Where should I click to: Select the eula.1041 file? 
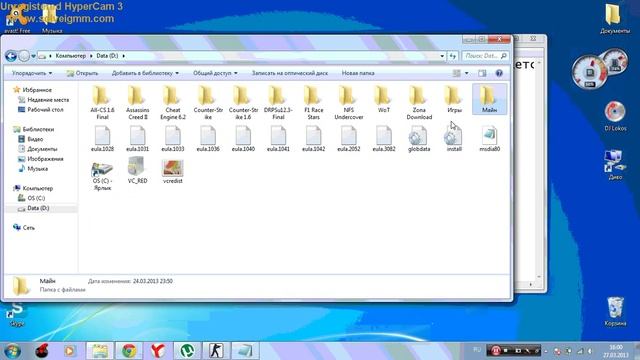pyautogui.click(x=278, y=138)
